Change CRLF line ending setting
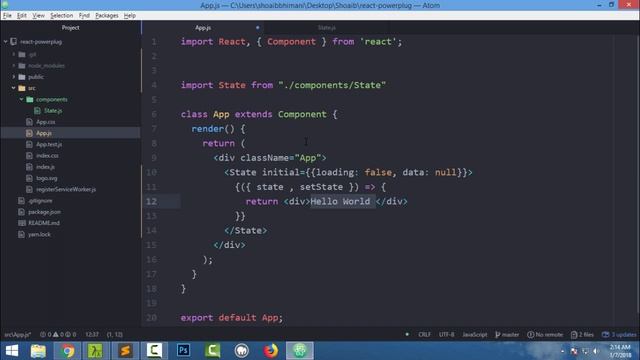640x360 pixels. pos(424,335)
